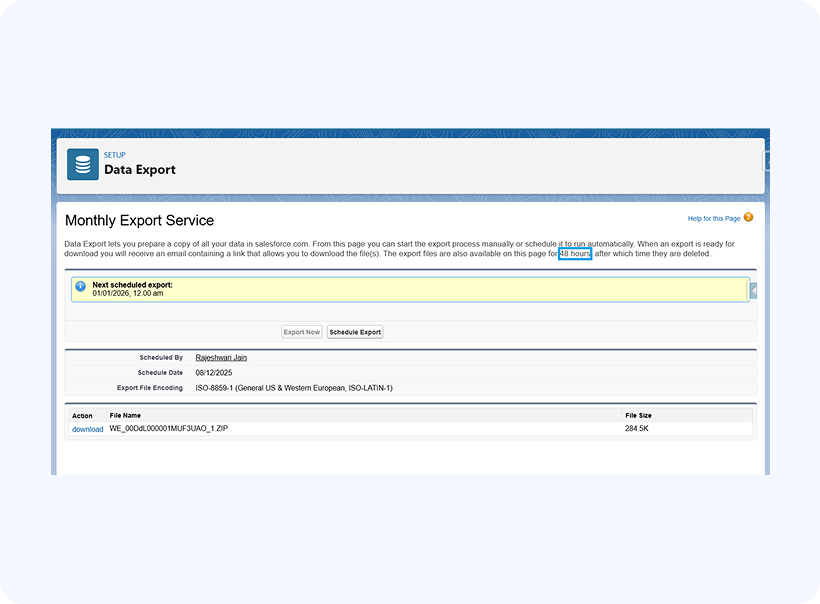Image resolution: width=820 pixels, height=604 pixels.
Task: Collapse the side panel arrow handle
Action: (x=754, y=290)
